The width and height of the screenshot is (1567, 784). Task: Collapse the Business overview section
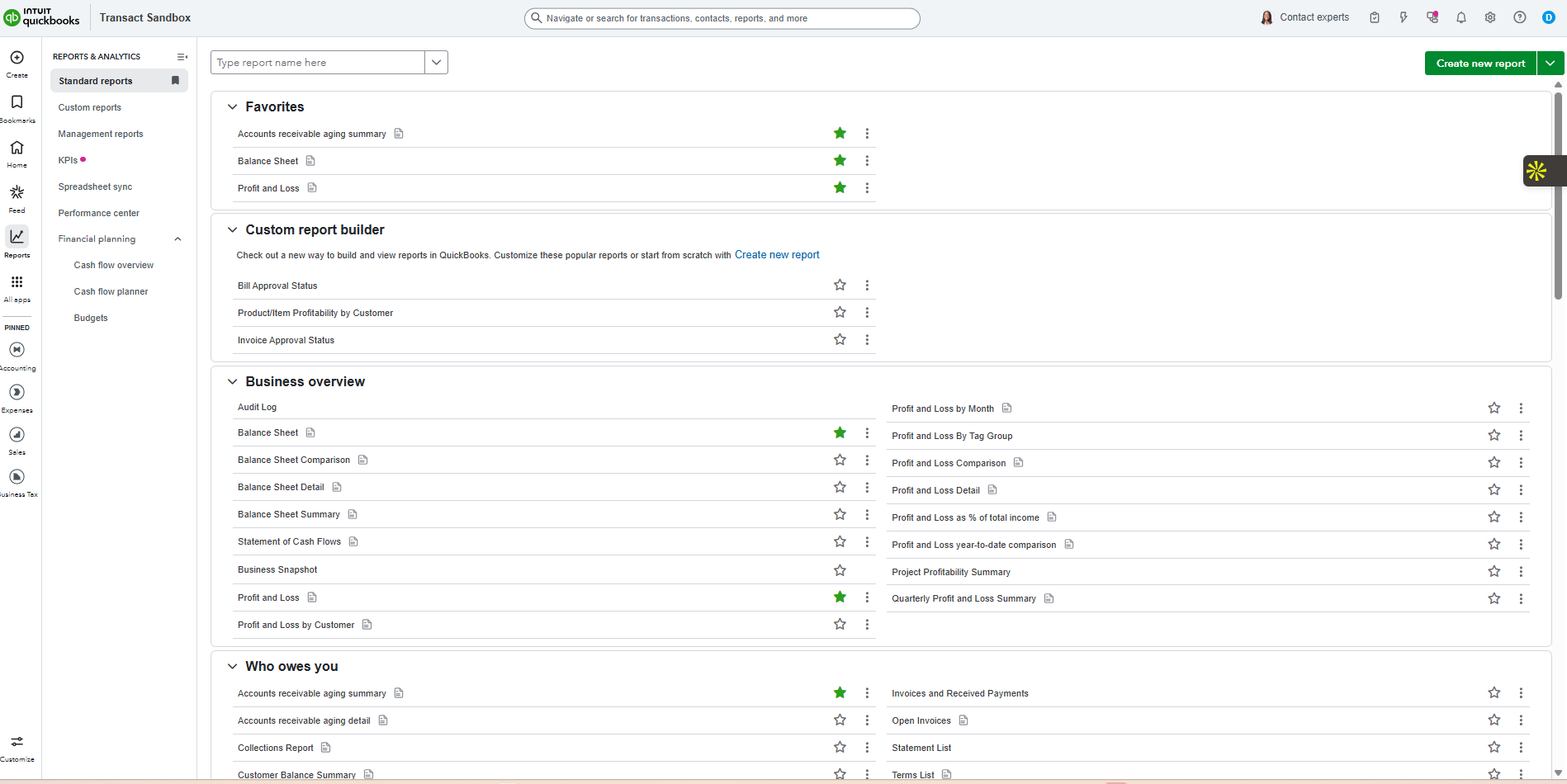tap(232, 381)
